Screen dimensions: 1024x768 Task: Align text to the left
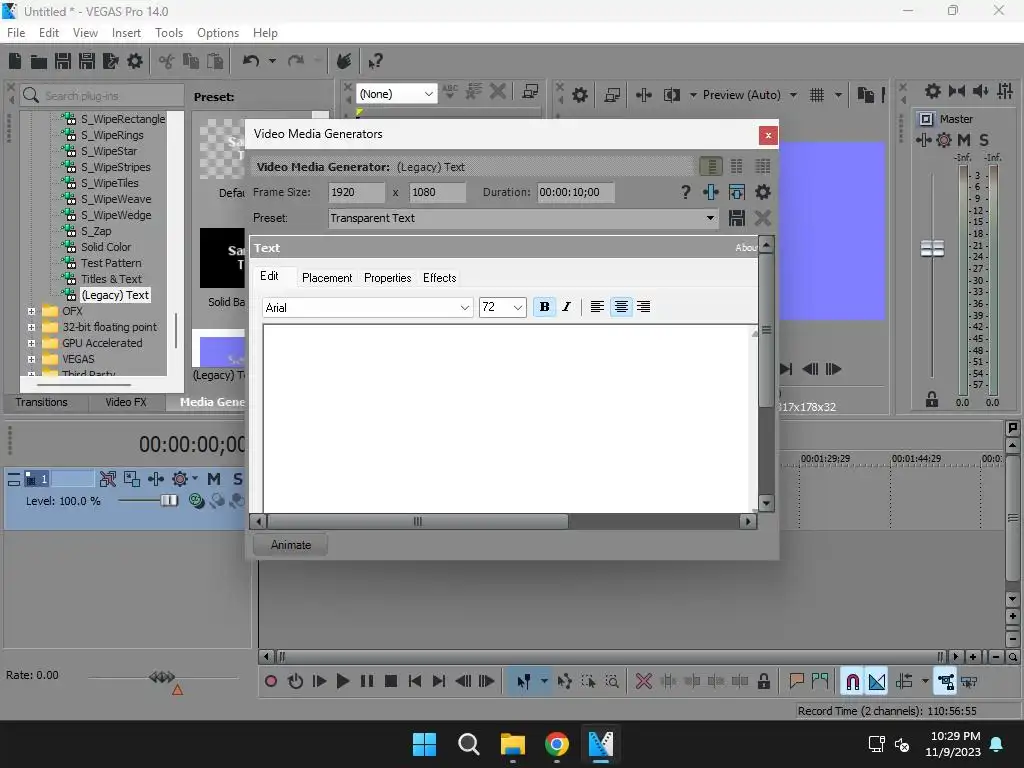(597, 307)
